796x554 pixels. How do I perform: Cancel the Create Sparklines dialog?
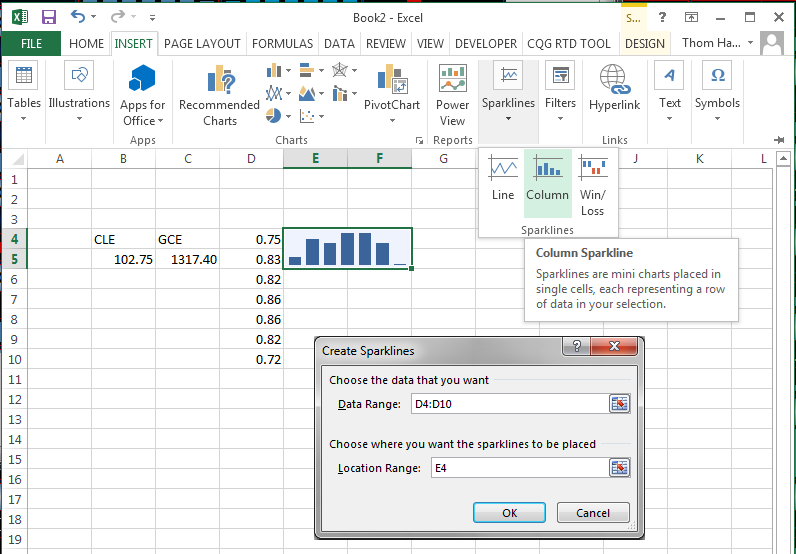593,513
